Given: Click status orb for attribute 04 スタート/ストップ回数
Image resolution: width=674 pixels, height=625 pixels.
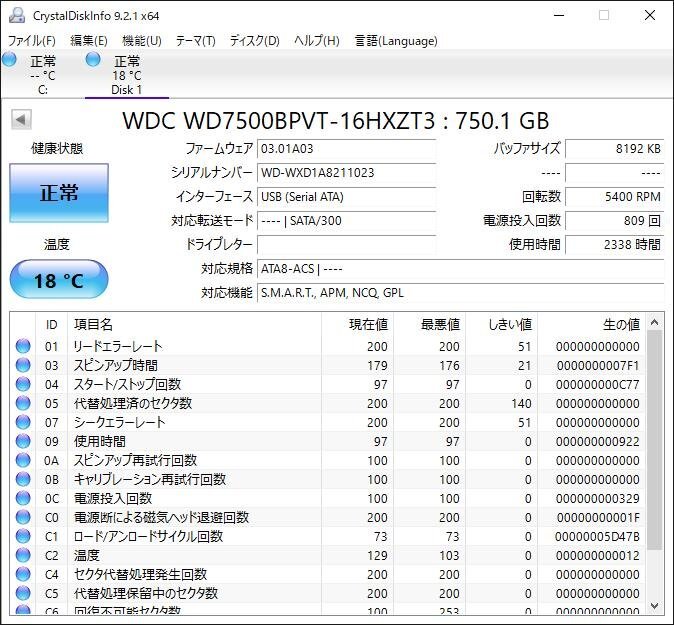Looking at the screenshot, I should click(x=23, y=384).
